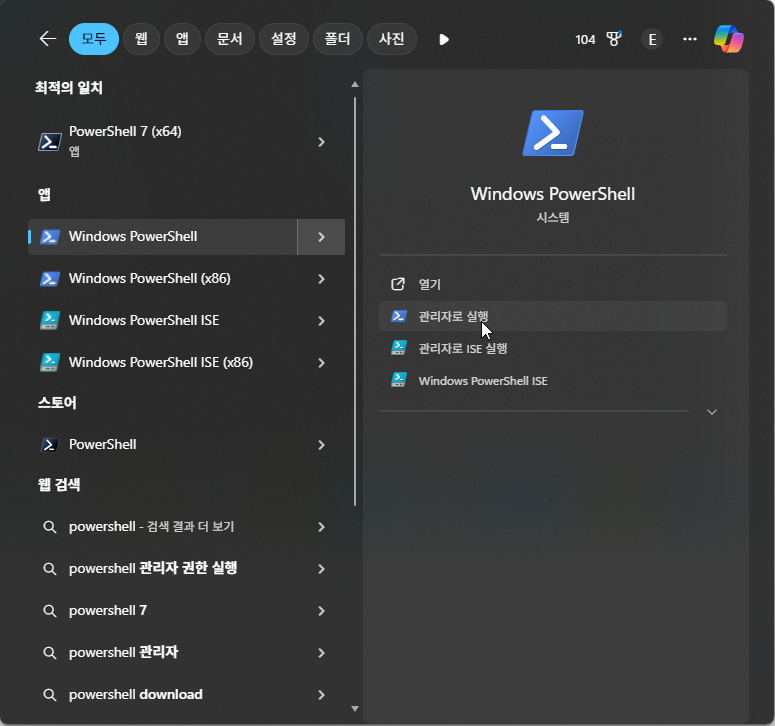Switch to the 웹 filter tab

[141, 39]
